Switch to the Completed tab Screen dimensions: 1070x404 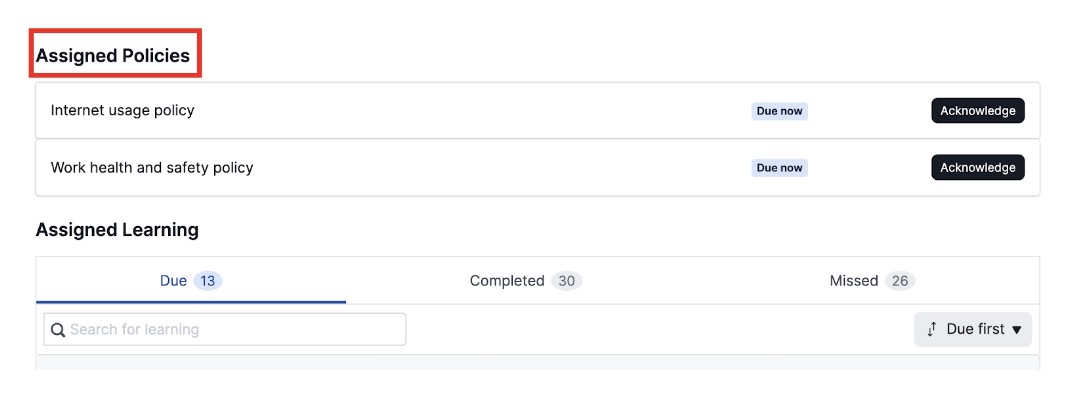[525, 280]
